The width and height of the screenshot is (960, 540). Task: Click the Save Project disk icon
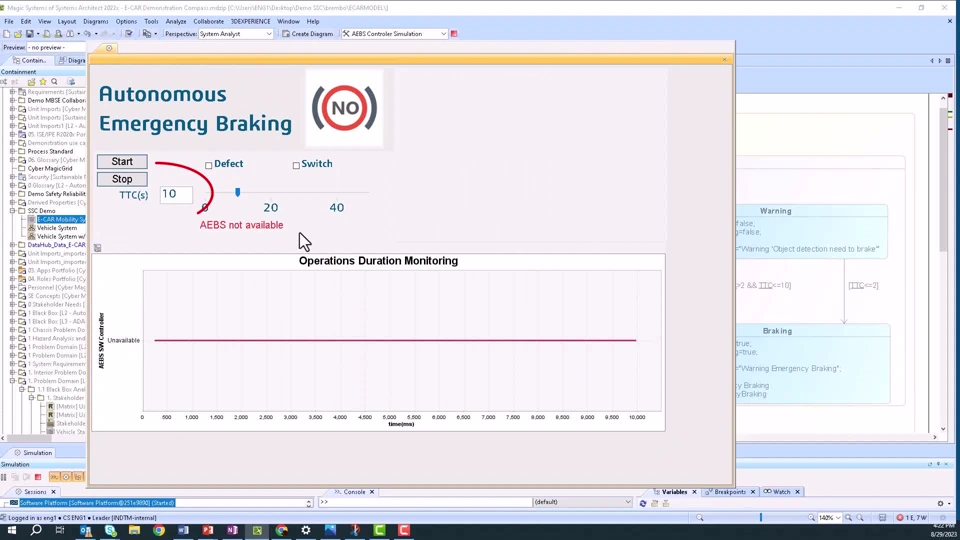click(x=29, y=34)
